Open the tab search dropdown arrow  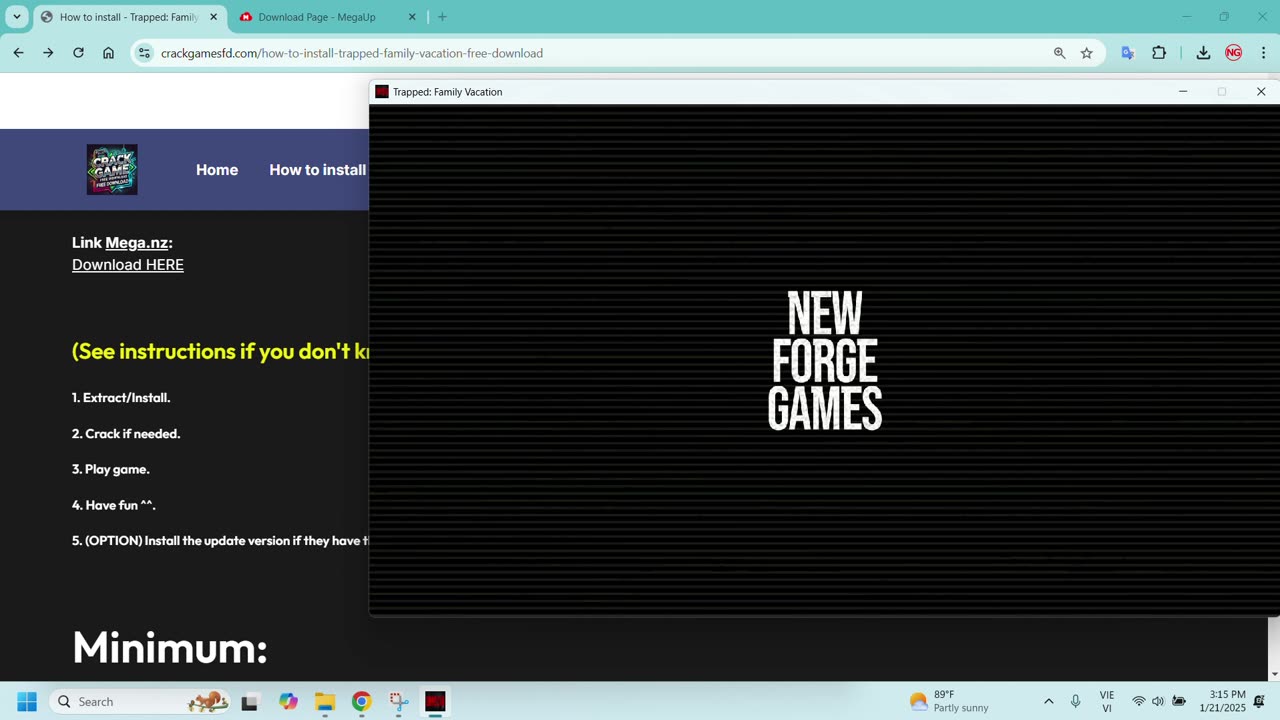tap(17, 17)
